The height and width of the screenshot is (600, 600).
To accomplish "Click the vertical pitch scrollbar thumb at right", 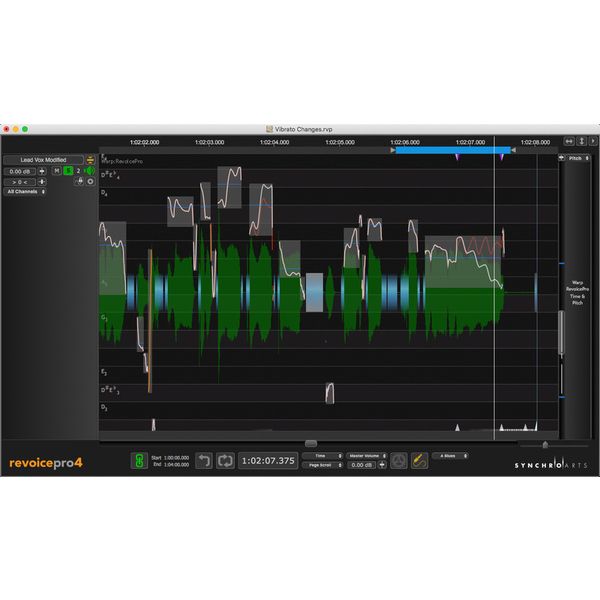I will (x=561, y=332).
